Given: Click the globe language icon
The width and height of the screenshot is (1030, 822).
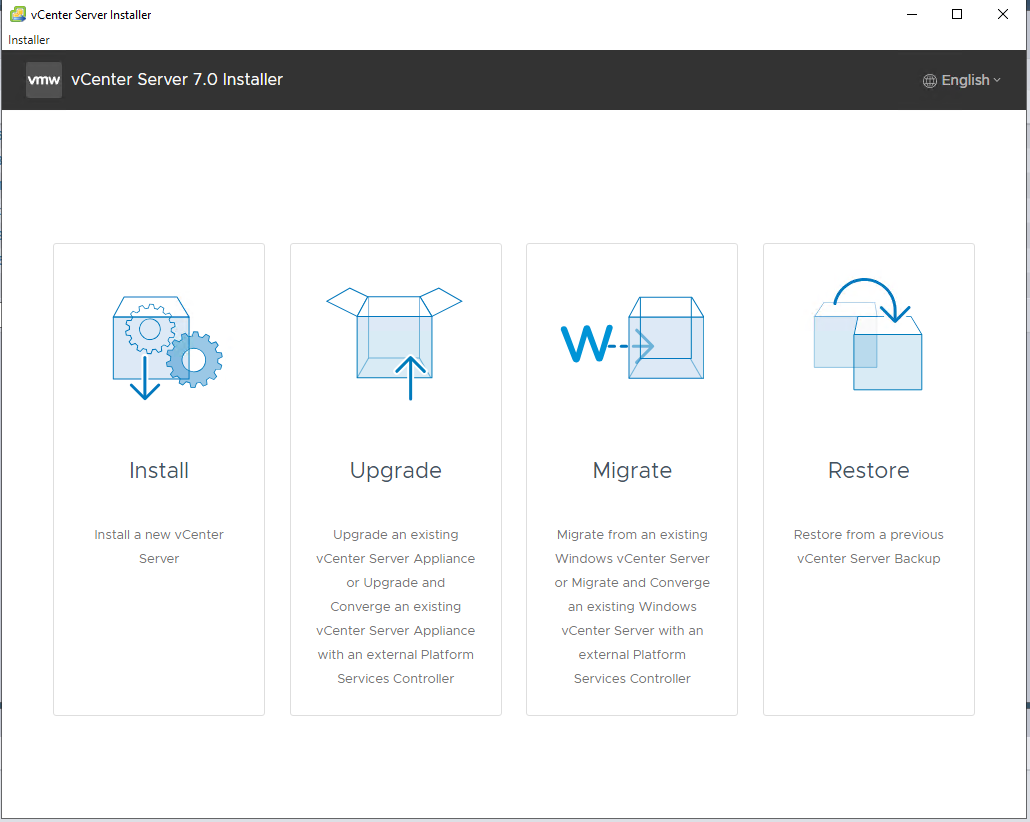Looking at the screenshot, I should tap(929, 81).
